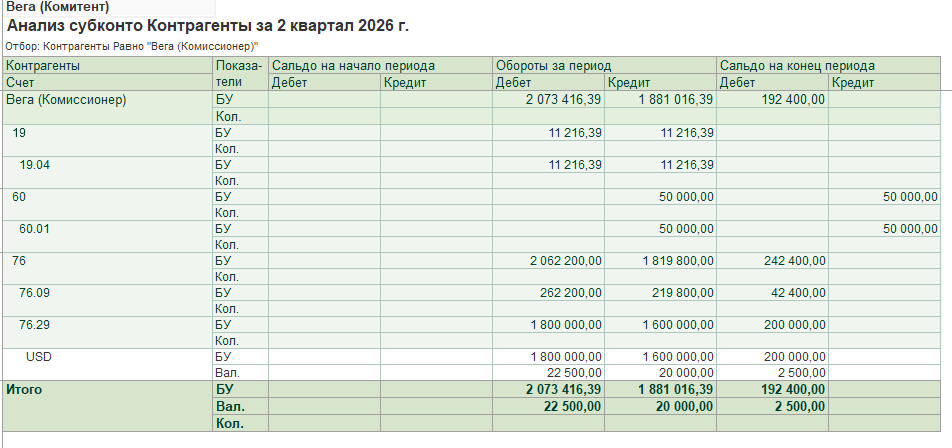Click closing credit 50 000,00 of account 60
The width and height of the screenshot is (952, 448).
coord(910,197)
